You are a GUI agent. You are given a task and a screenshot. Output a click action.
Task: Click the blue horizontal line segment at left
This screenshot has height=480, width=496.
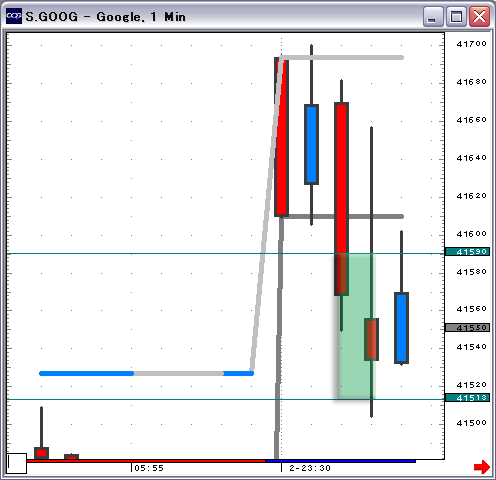[86, 373]
